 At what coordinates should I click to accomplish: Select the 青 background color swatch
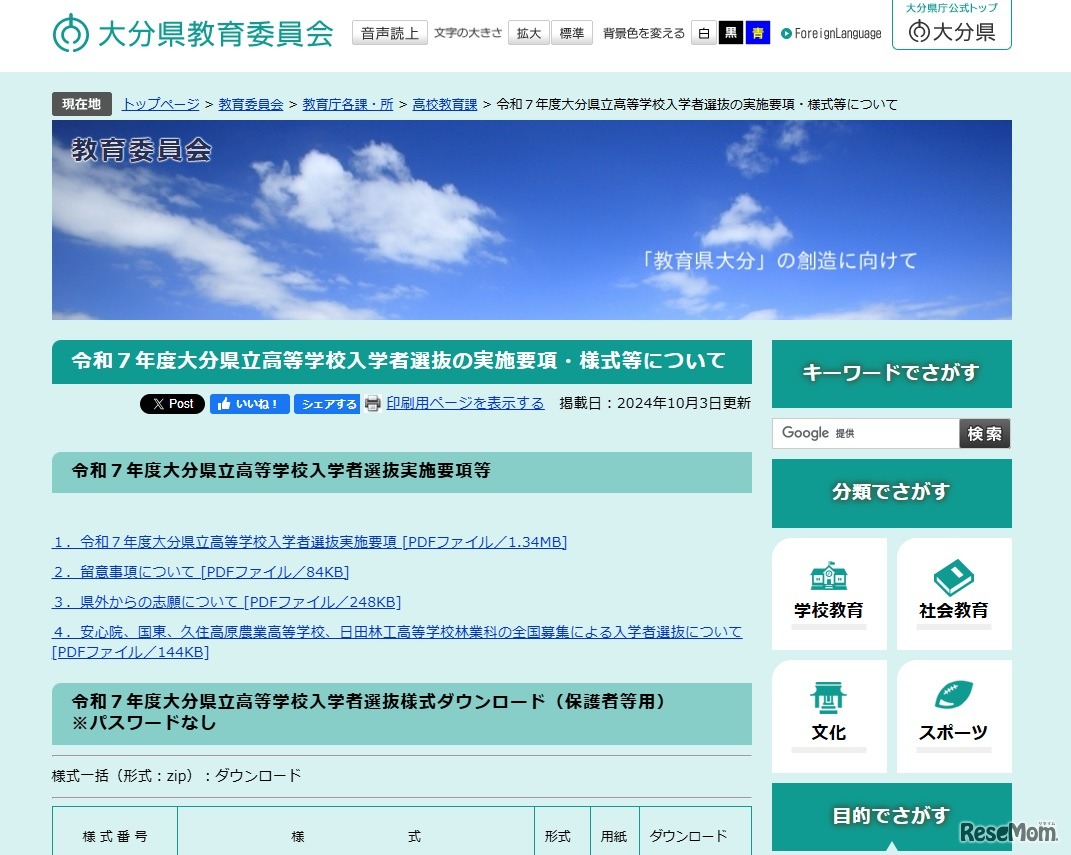click(758, 33)
